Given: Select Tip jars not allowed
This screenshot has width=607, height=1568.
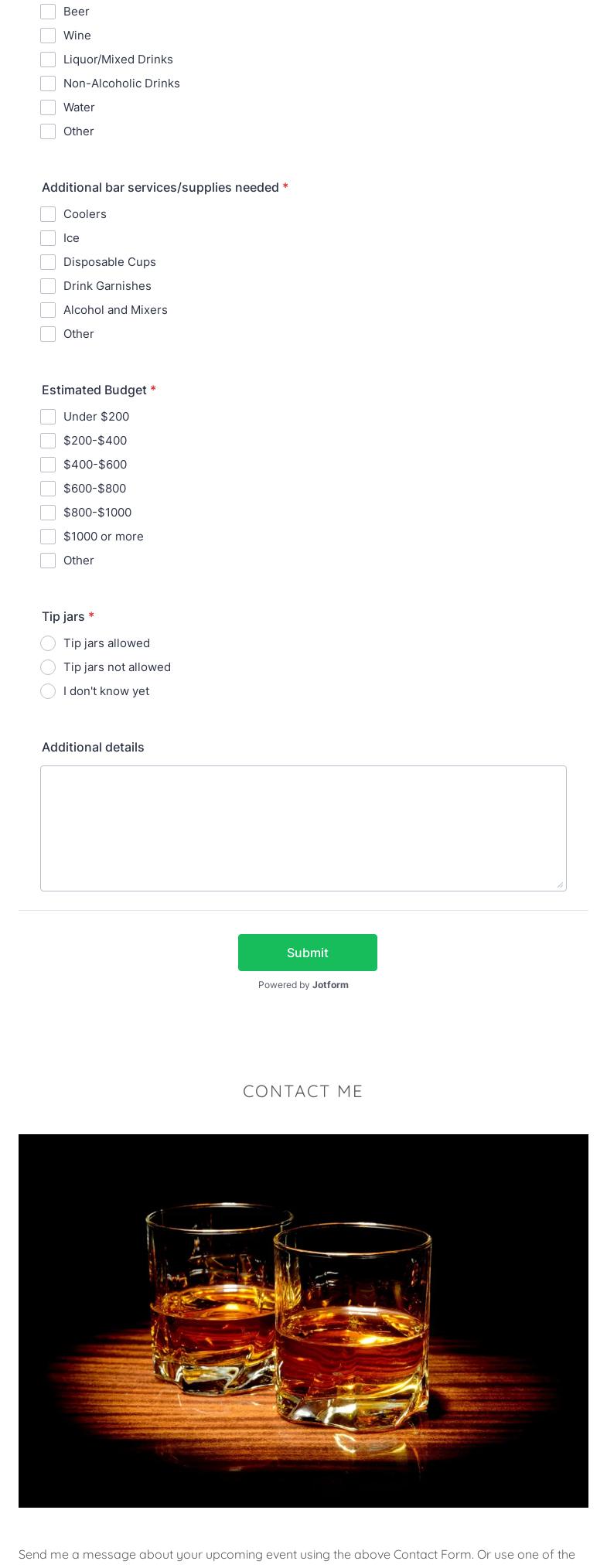Looking at the screenshot, I should coord(48,667).
